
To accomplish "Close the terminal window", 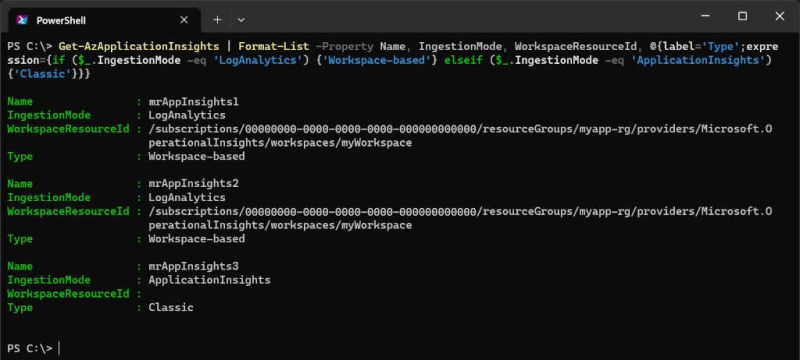I will click(x=780, y=16).
